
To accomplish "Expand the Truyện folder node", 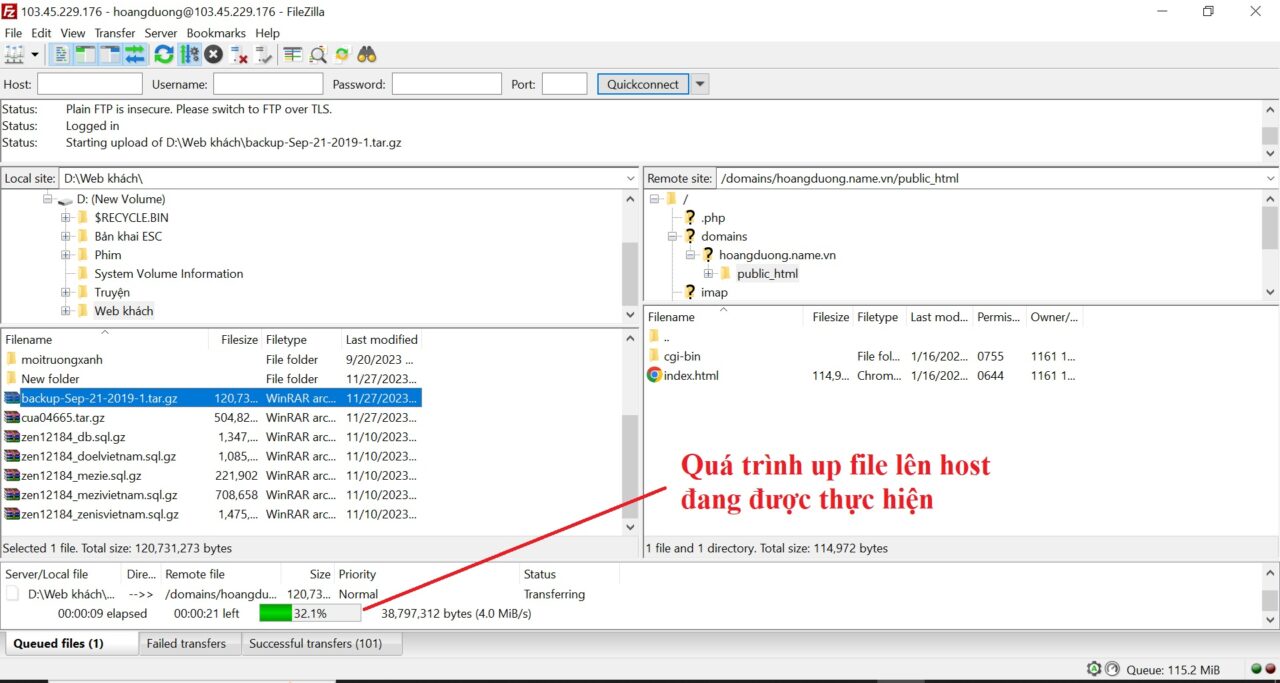I will click(x=66, y=292).
